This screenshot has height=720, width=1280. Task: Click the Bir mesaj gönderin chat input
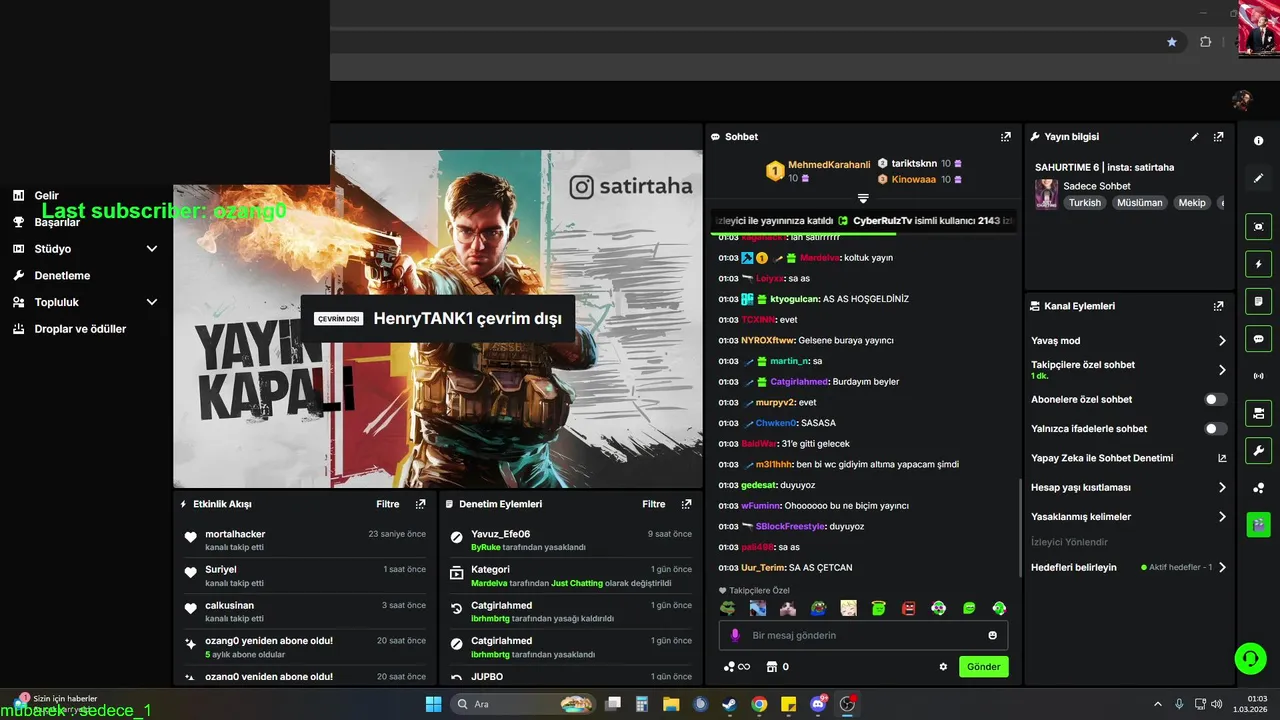(864, 635)
